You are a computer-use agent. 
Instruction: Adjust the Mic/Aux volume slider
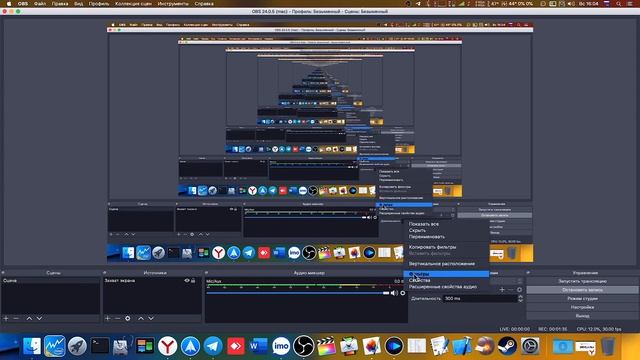[x=298, y=293]
